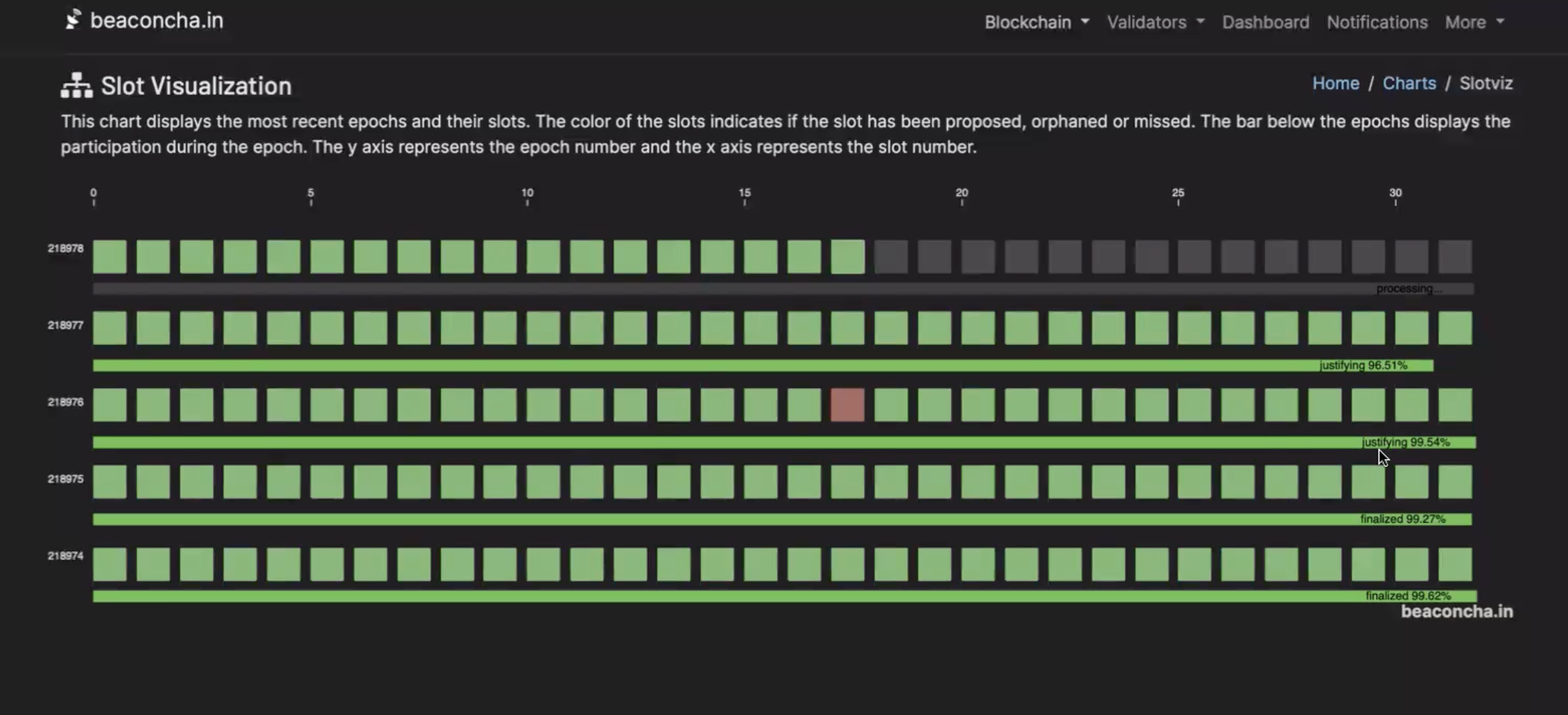Click the Slot Visualization chart icon
Viewport: 1568px width, 715px height.
tap(75, 85)
